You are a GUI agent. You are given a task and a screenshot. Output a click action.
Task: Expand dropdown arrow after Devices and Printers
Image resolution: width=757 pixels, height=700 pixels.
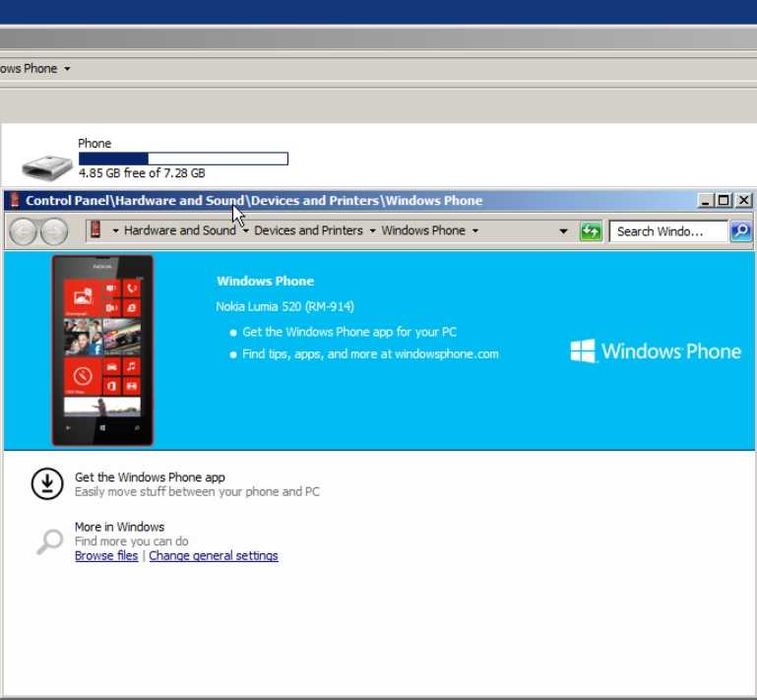(372, 231)
